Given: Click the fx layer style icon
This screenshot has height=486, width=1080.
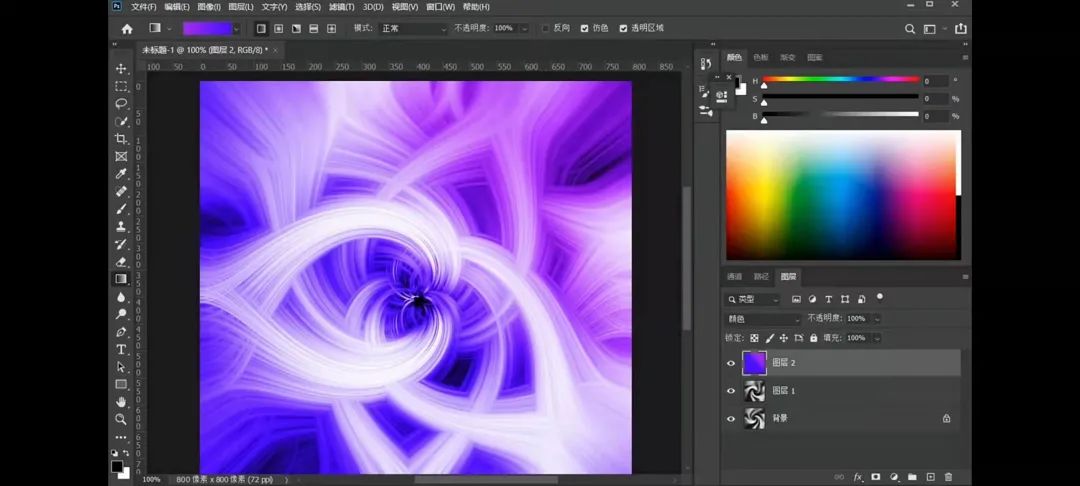Looking at the screenshot, I should (x=858, y=477).
